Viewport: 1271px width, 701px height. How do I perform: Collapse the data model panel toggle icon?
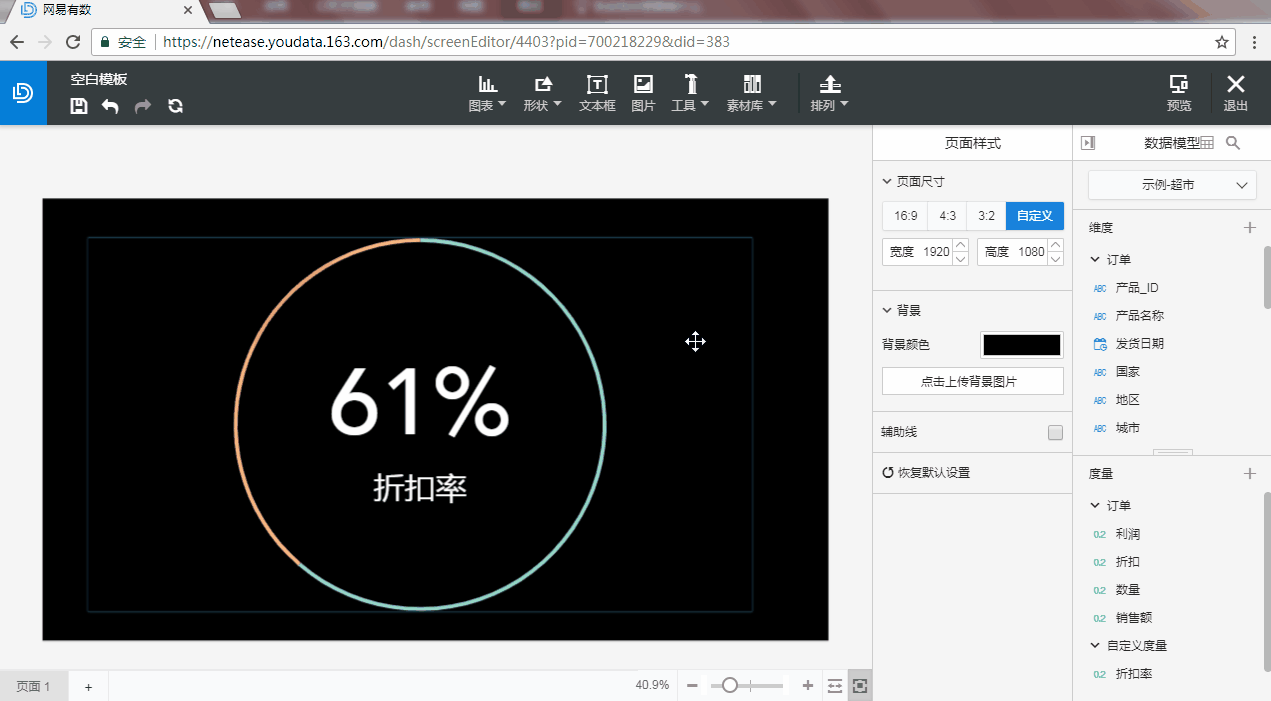point(1088,143)
